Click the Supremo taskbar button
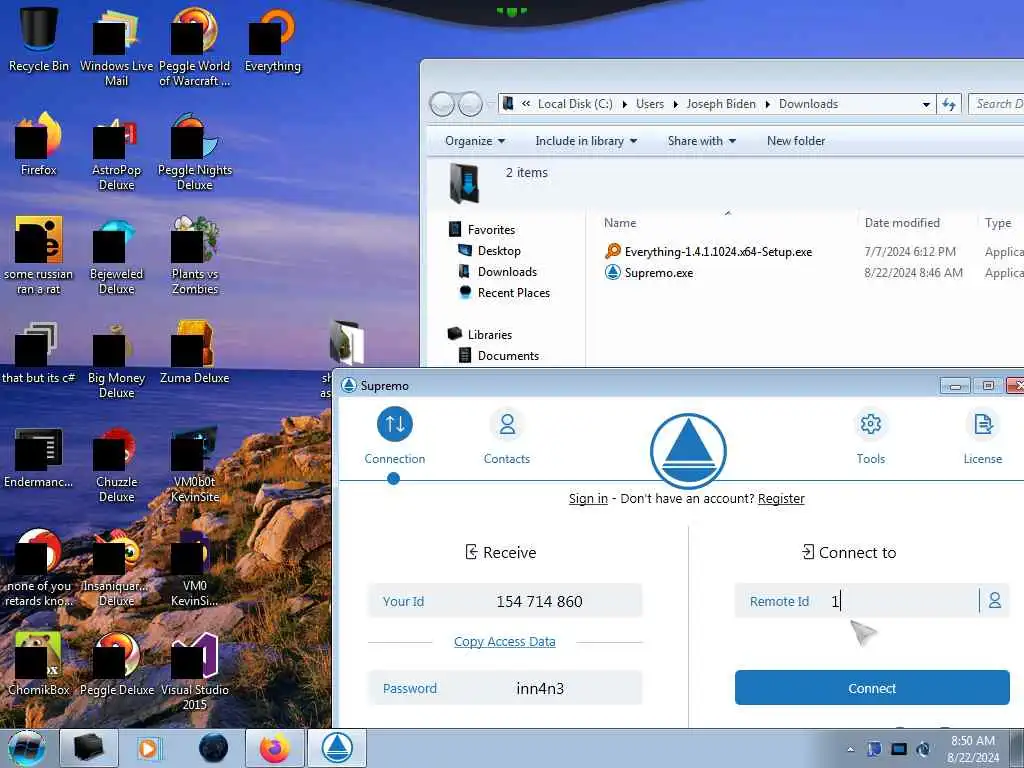The width and height of the screenshot is (1024, 768). (337, 748)
